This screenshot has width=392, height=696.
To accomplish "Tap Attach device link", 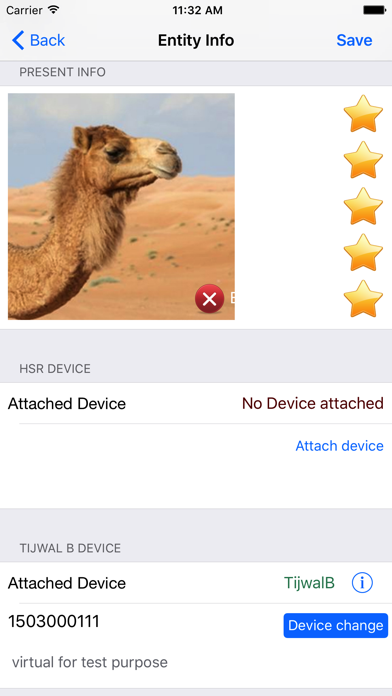I will point(340,446).
